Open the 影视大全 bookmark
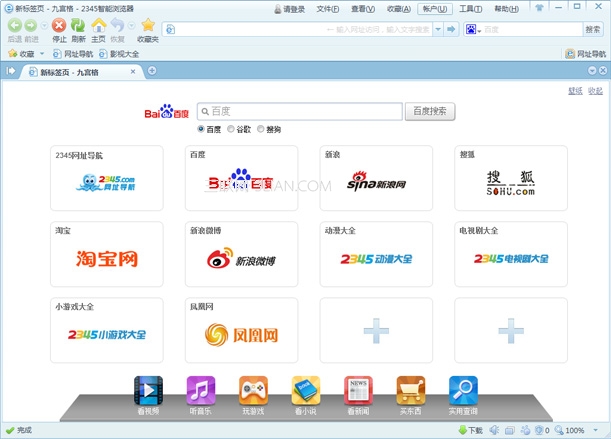The image size is (611, 439). pos(119,54)
